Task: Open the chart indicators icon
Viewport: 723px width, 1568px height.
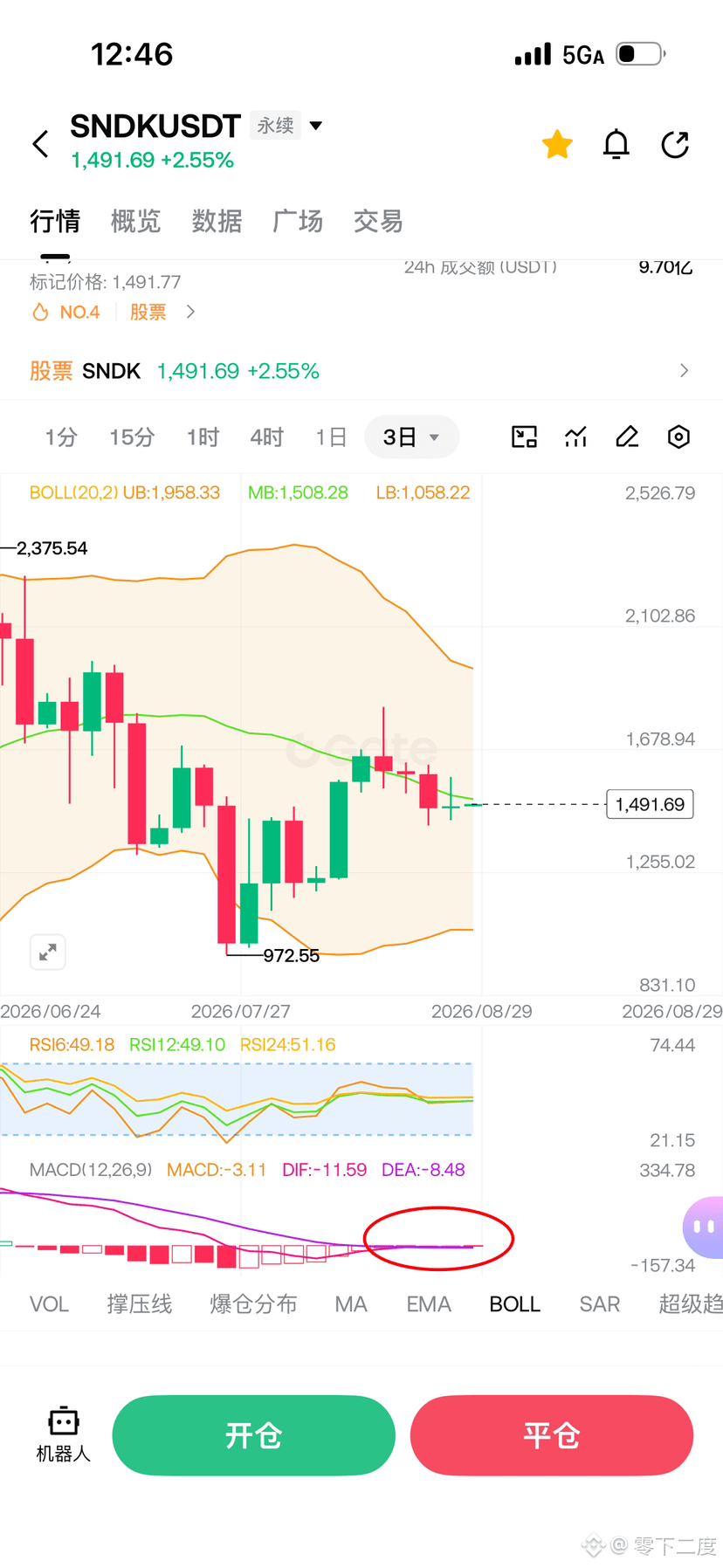Action: coord(575,437)
